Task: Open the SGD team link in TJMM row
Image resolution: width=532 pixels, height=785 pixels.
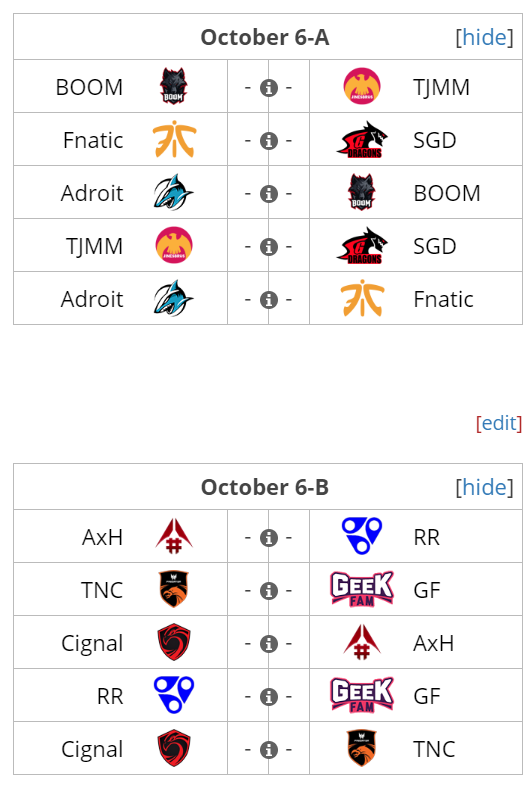Action: click(434, 246)
